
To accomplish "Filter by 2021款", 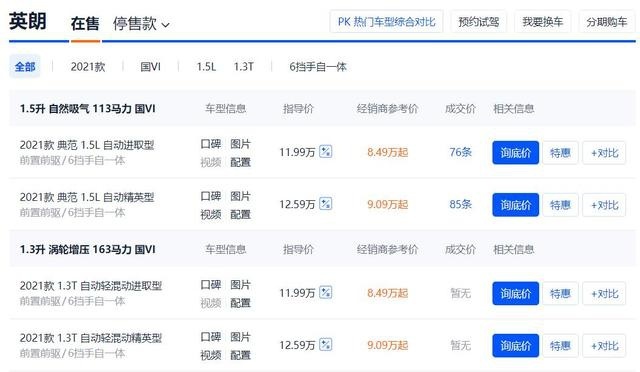I will coord(88,67).
